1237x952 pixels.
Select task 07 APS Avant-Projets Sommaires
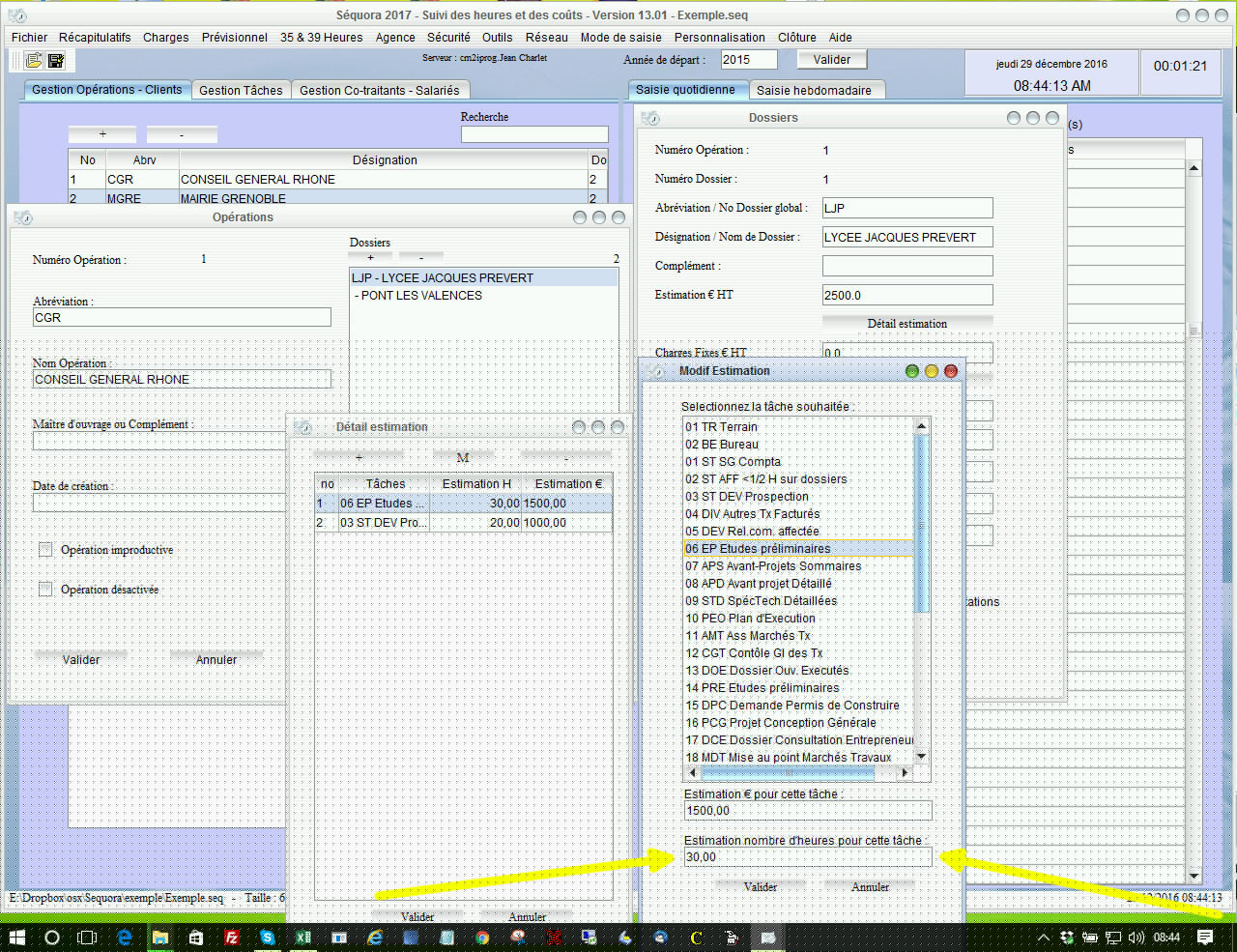pyautogui.click(x=773, y=566)
